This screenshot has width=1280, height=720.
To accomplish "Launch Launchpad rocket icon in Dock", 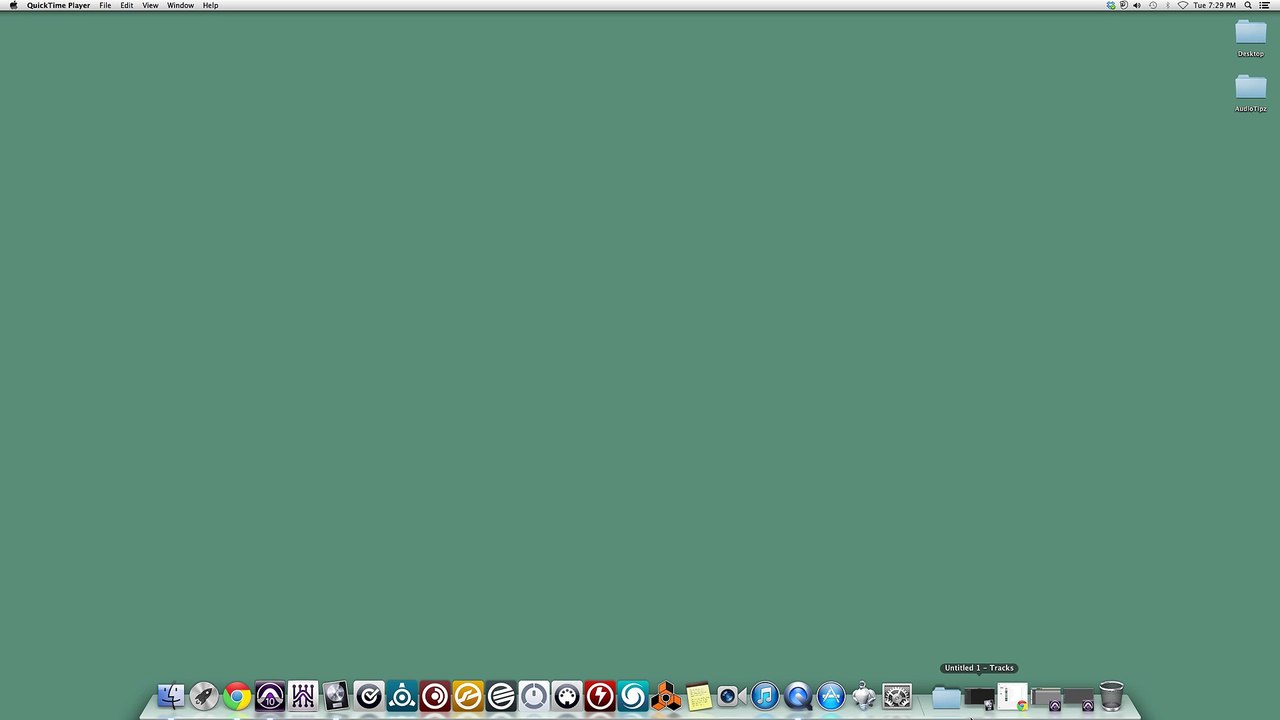I will (x=204, y=695).
